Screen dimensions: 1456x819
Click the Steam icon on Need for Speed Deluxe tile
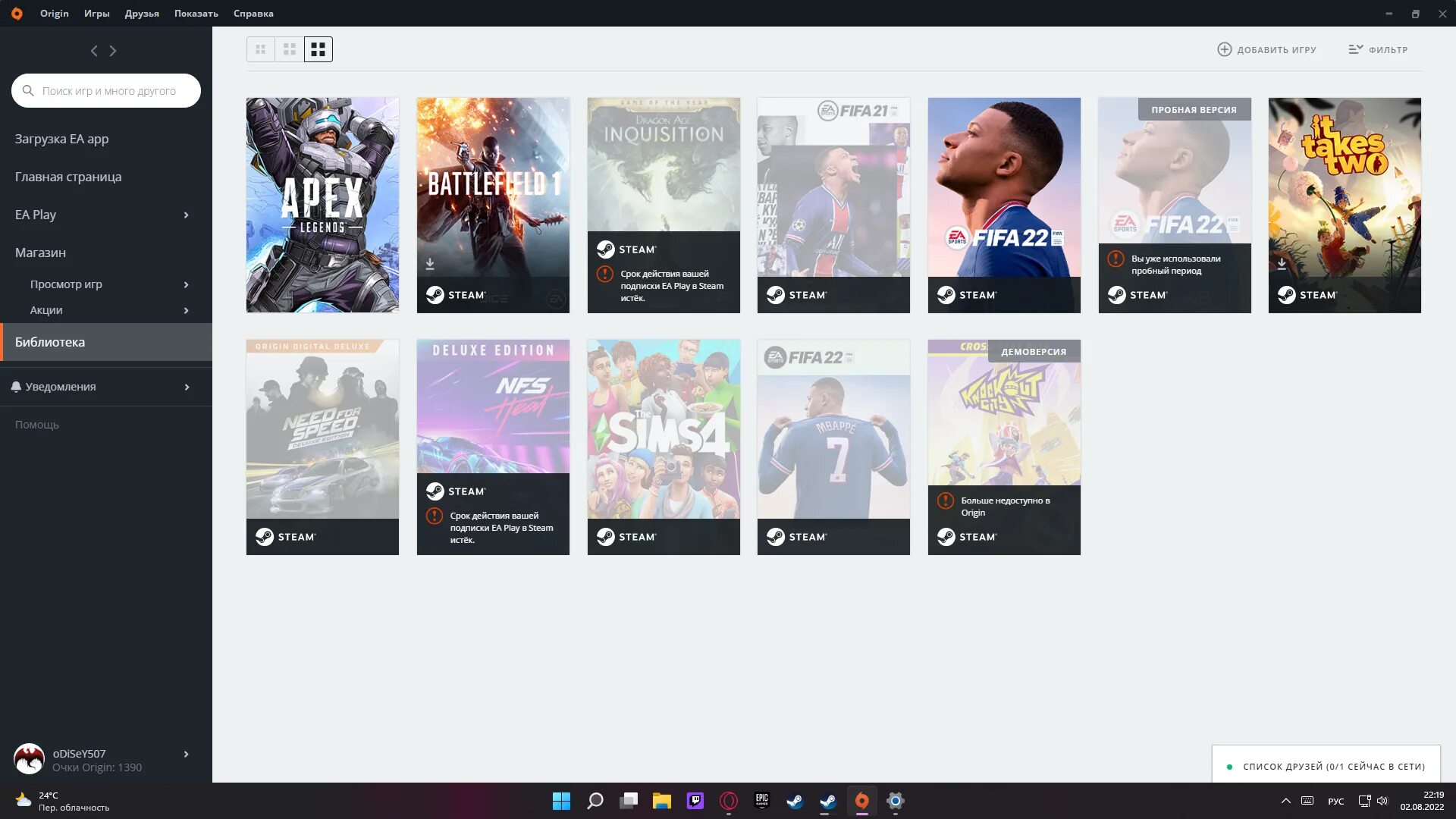tap(265, 537)
